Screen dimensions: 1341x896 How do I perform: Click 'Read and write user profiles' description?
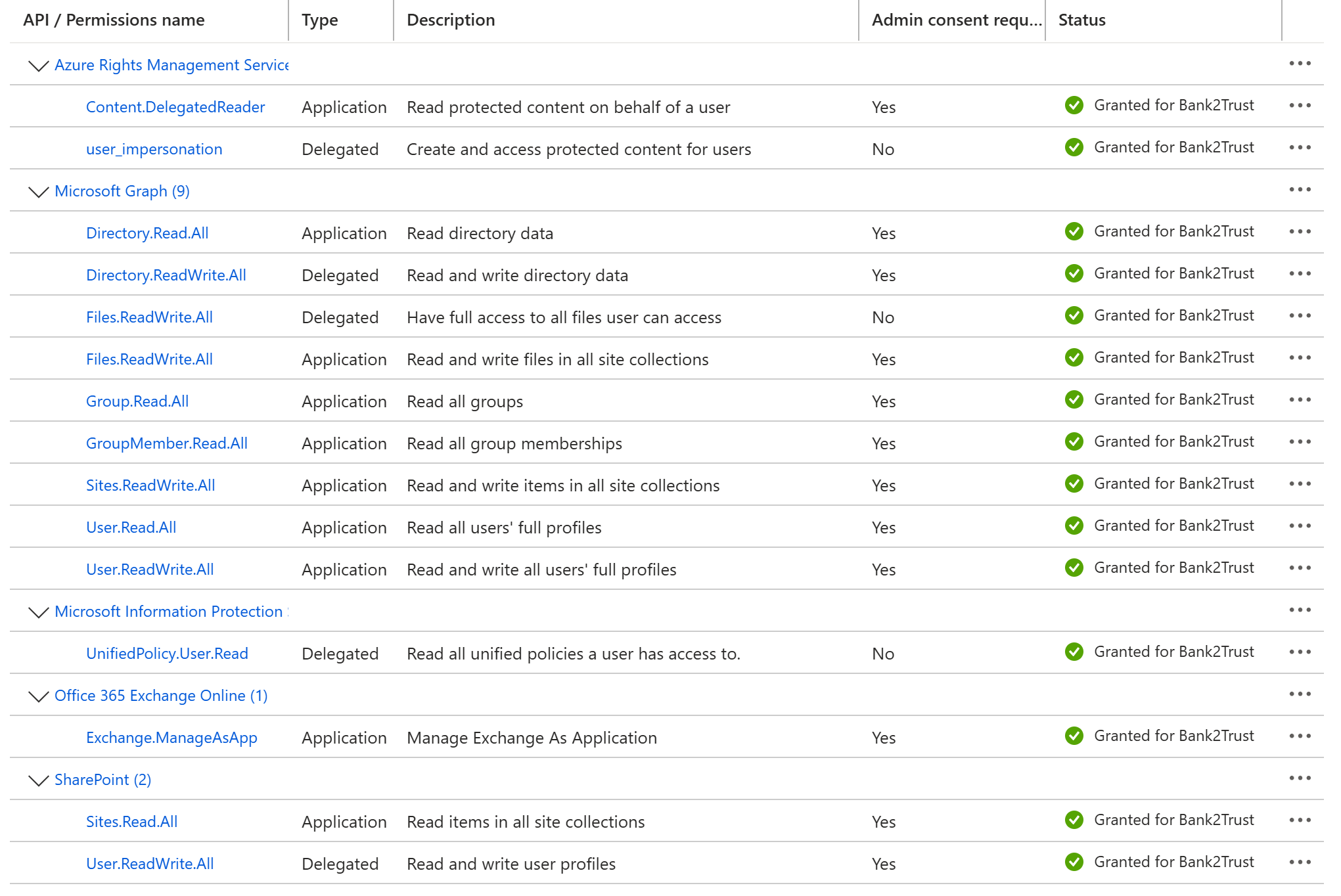pyautogui.click(x=511, y=864)
